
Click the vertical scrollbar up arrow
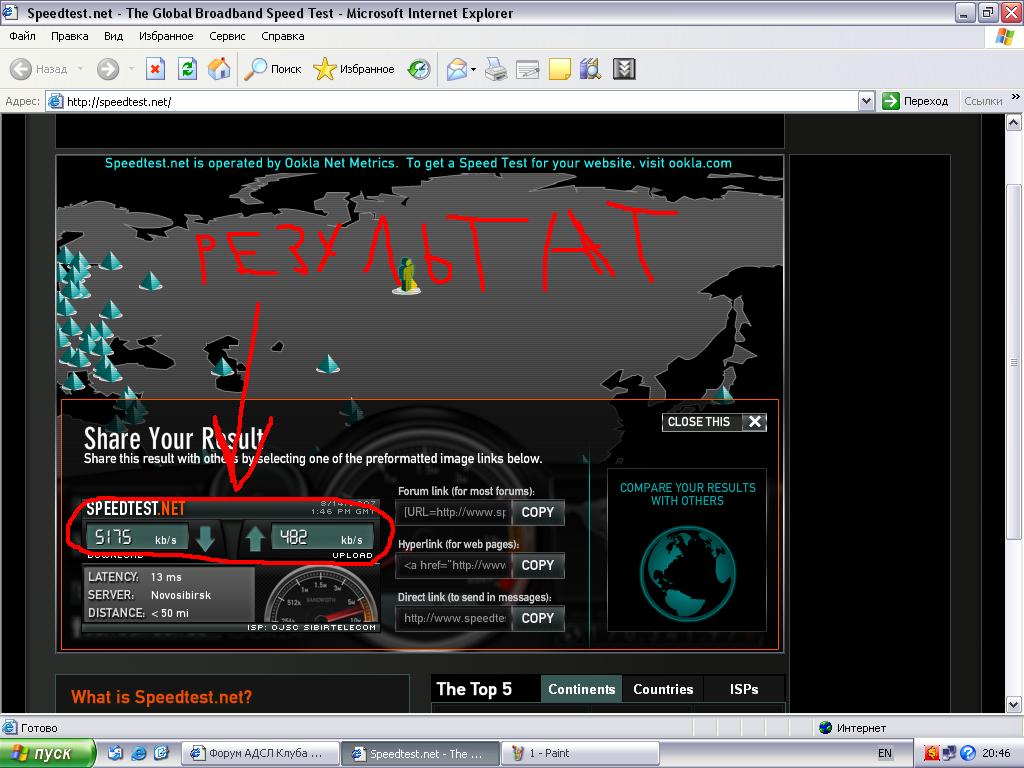click(x=1014, y=122)
